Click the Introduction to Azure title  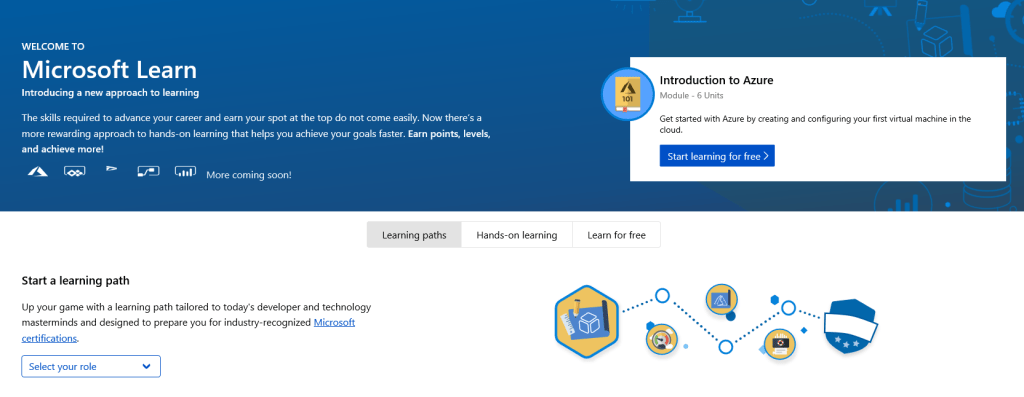[x=716, y=80]
